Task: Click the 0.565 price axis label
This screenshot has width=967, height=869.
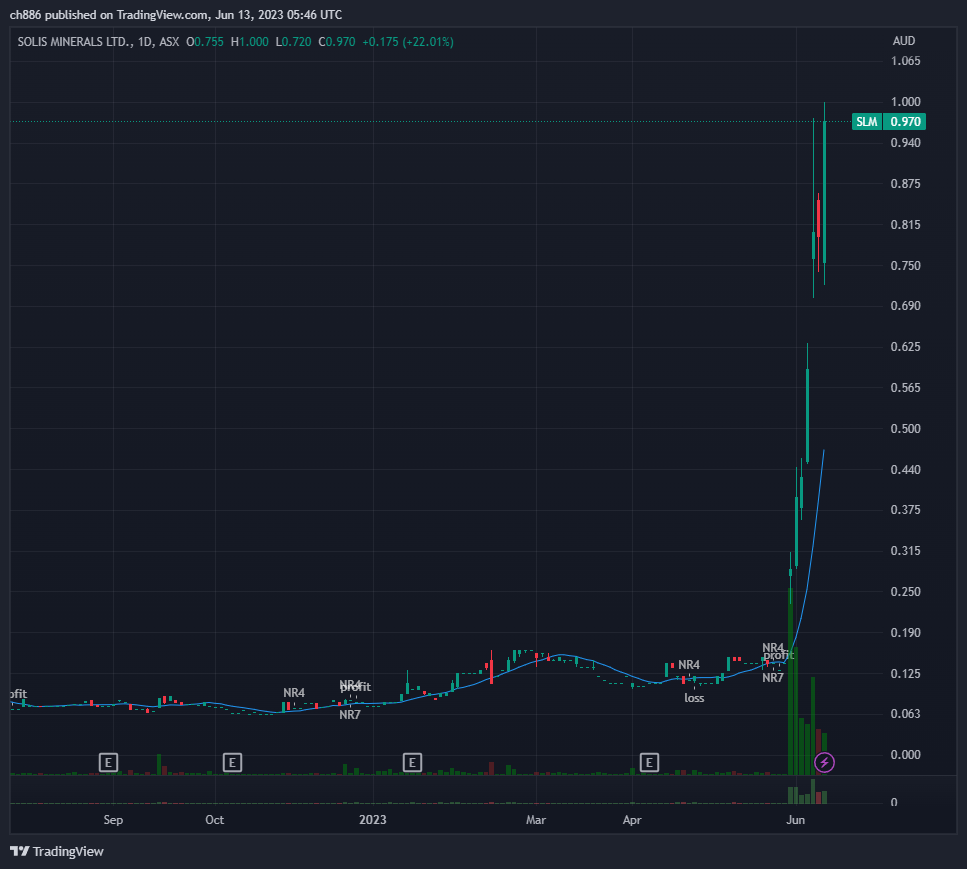Action: click(905, 388)
